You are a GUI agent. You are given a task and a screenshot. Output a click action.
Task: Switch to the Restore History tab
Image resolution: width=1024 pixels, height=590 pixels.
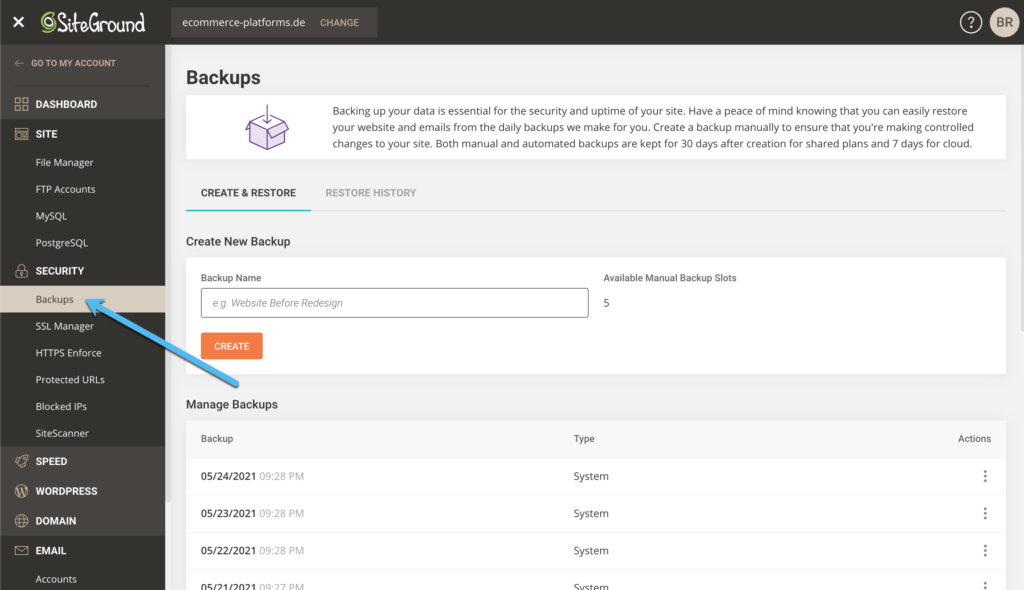(370, 193)
